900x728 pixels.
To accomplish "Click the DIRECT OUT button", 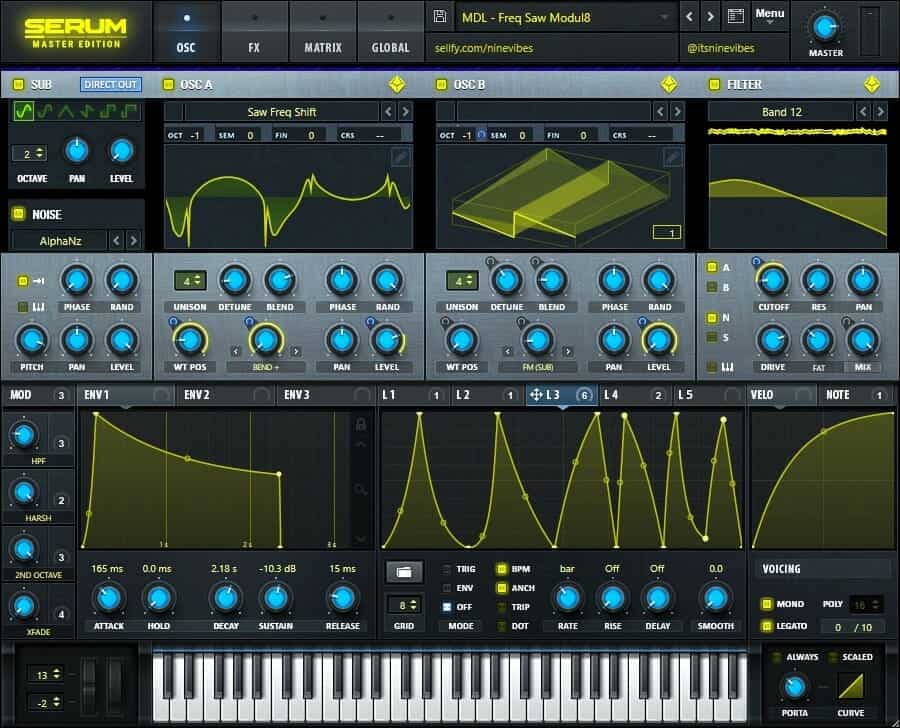I will click(111, 85).
